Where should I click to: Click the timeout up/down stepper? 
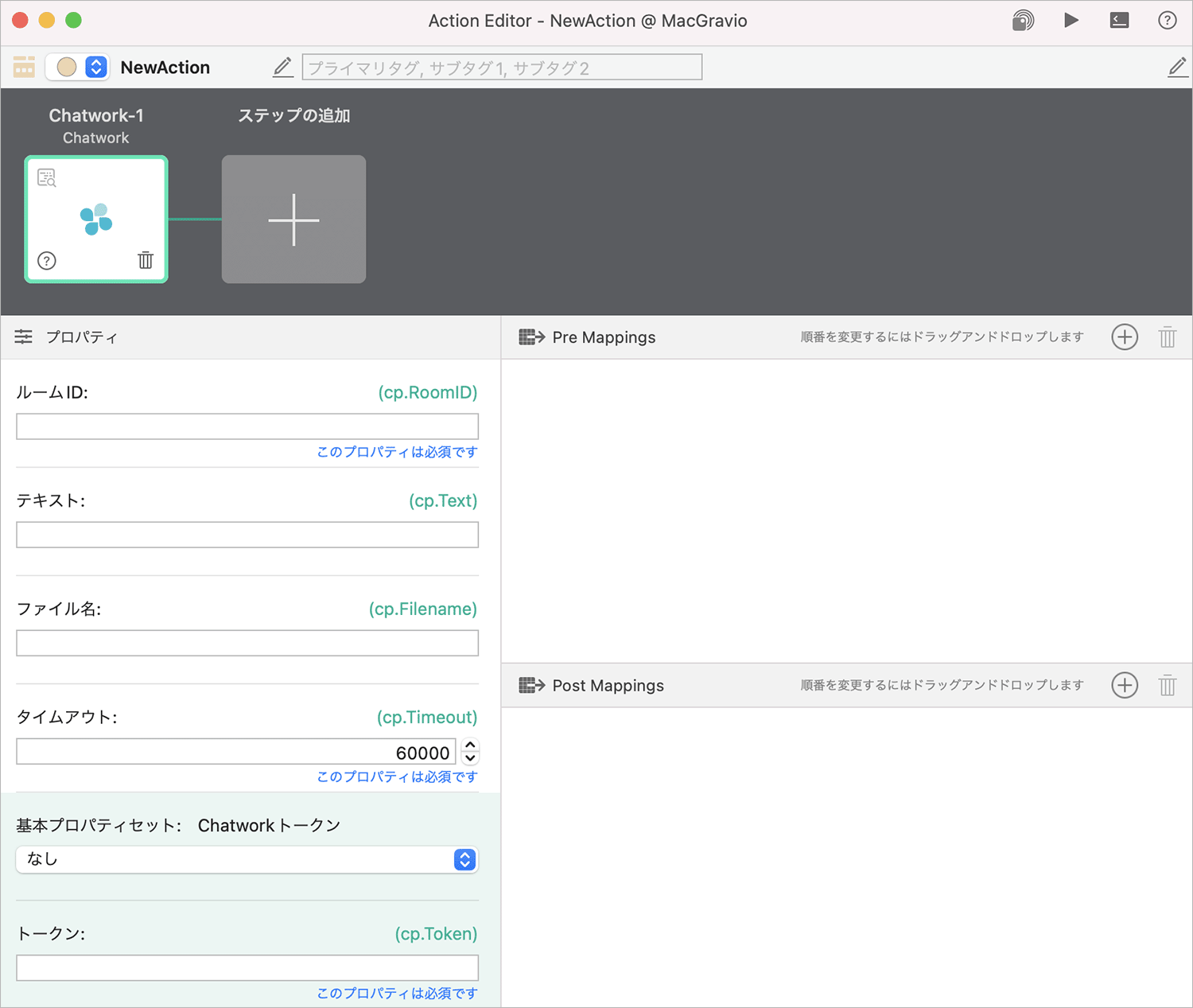470,751
